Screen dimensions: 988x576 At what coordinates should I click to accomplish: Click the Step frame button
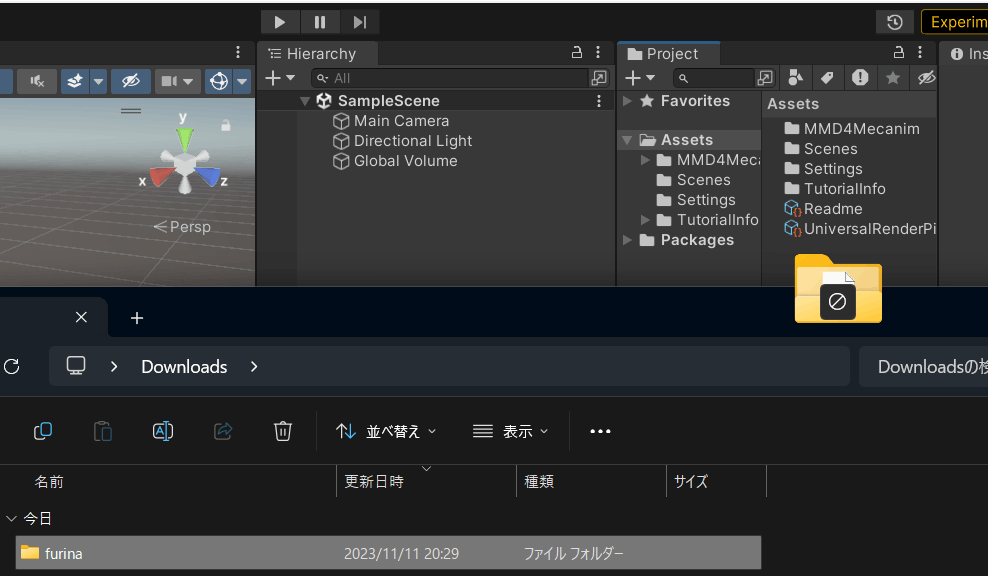click(x=360, y=22)
